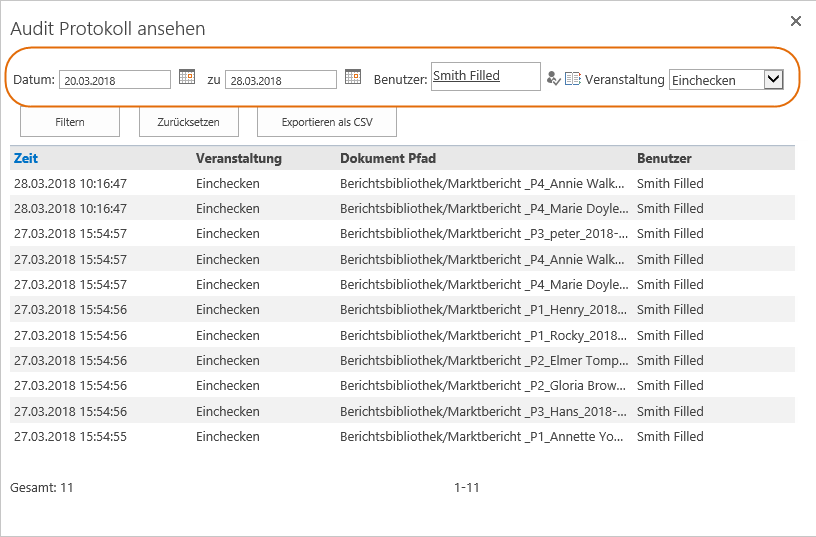Image resolution: width=816 pixels, height=537 pixels.
Task: Click the check names icon
Action: tap(553, 79)
